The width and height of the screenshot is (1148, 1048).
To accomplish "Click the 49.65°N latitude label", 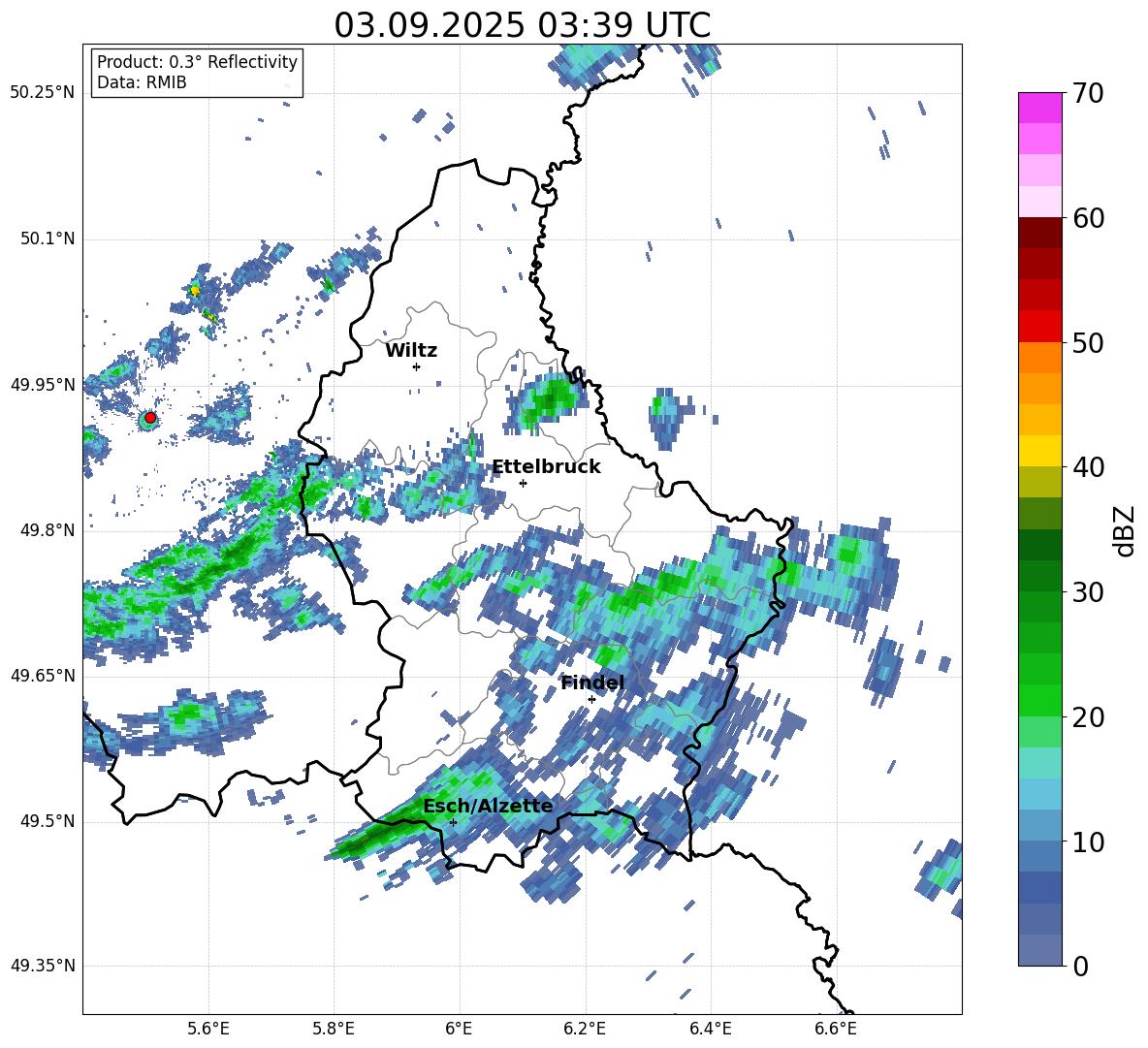I will [43, 676].
